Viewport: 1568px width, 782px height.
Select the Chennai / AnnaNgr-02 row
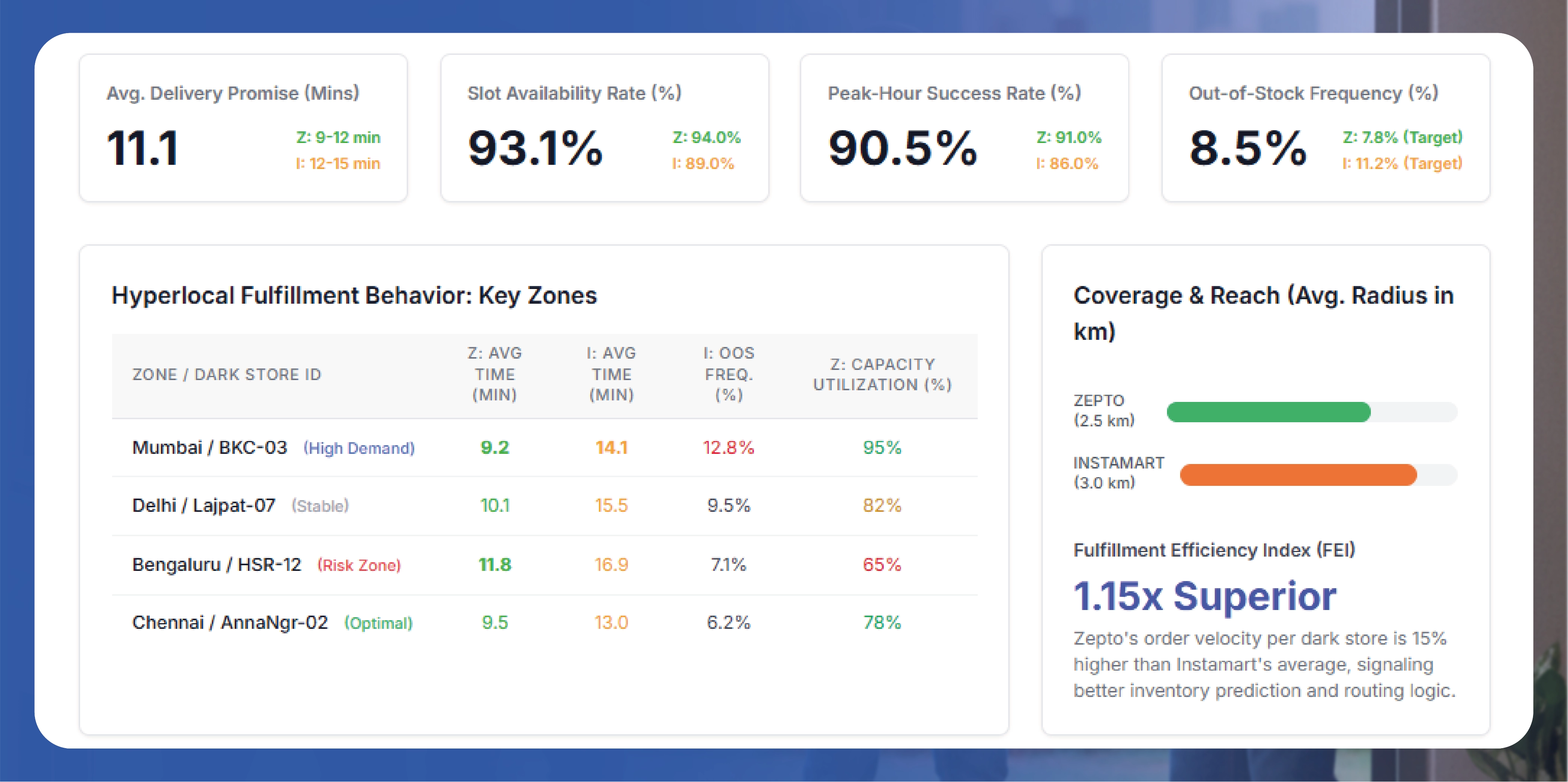pos(229,622)
